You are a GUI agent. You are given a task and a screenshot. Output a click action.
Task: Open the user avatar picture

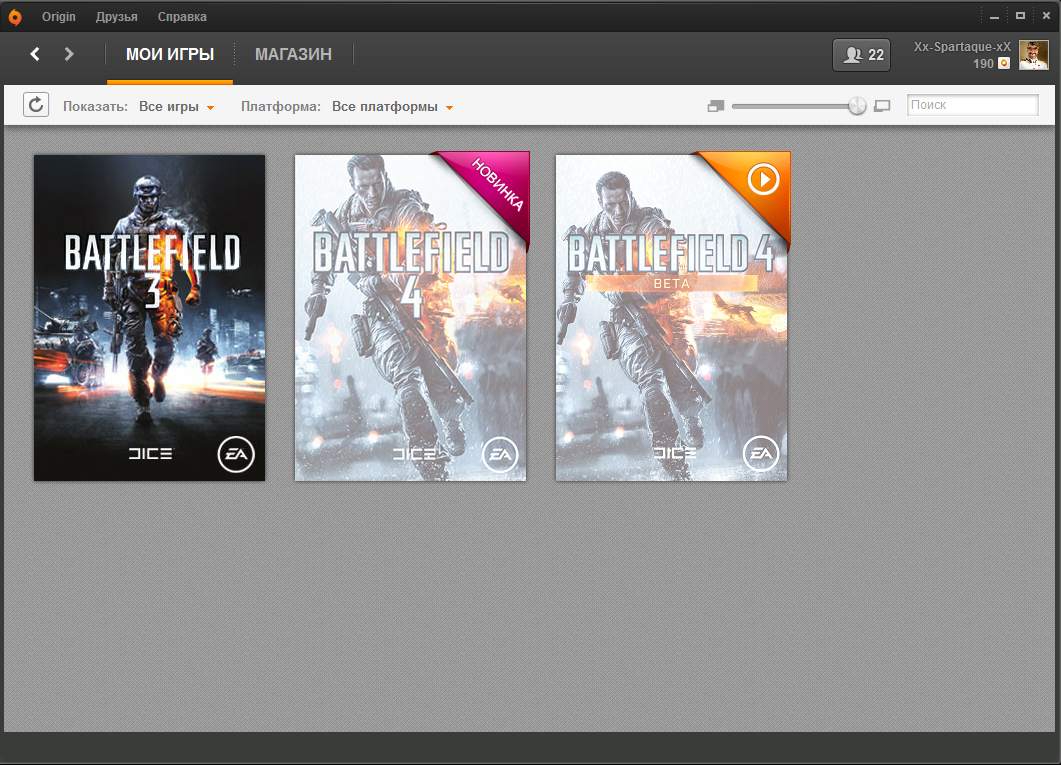tap(1034, 55)
